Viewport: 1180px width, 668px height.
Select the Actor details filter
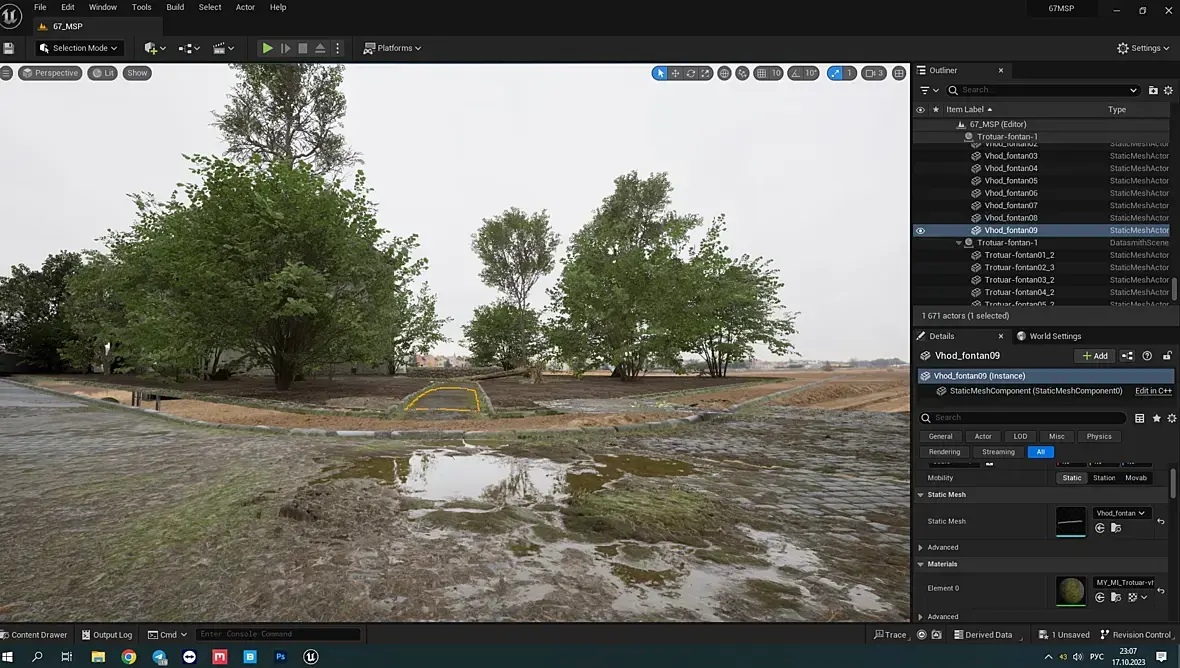pos(983,436)
